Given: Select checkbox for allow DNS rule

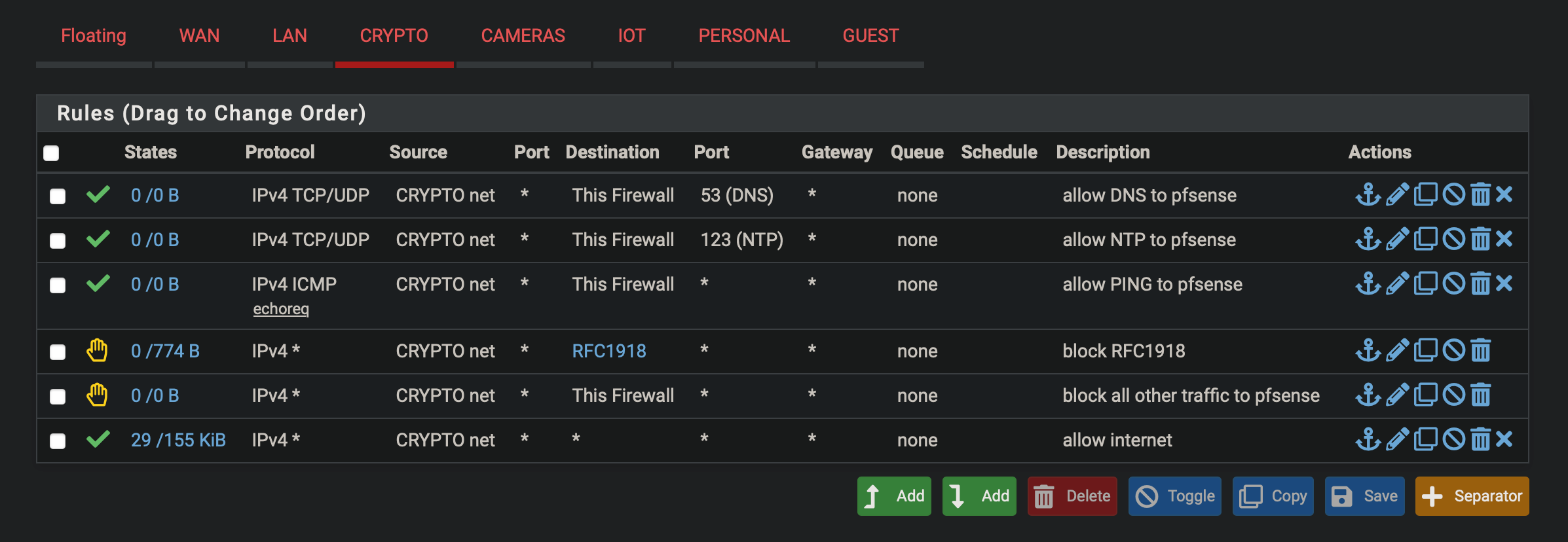Looking at the screenshot, I should click(x=58, y=196).
